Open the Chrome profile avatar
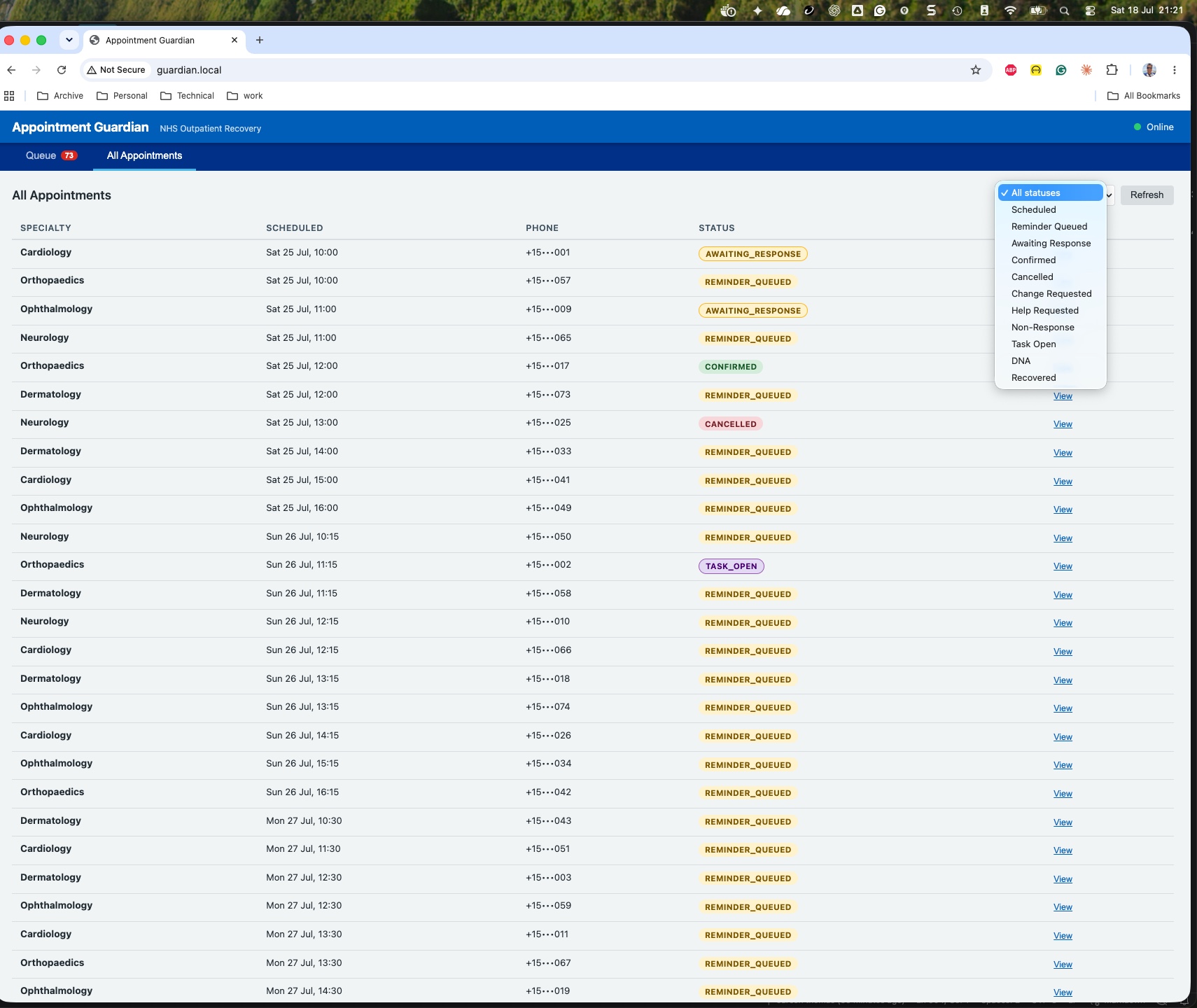This screenshot has width=1197, height=1008. point(1149,70)
